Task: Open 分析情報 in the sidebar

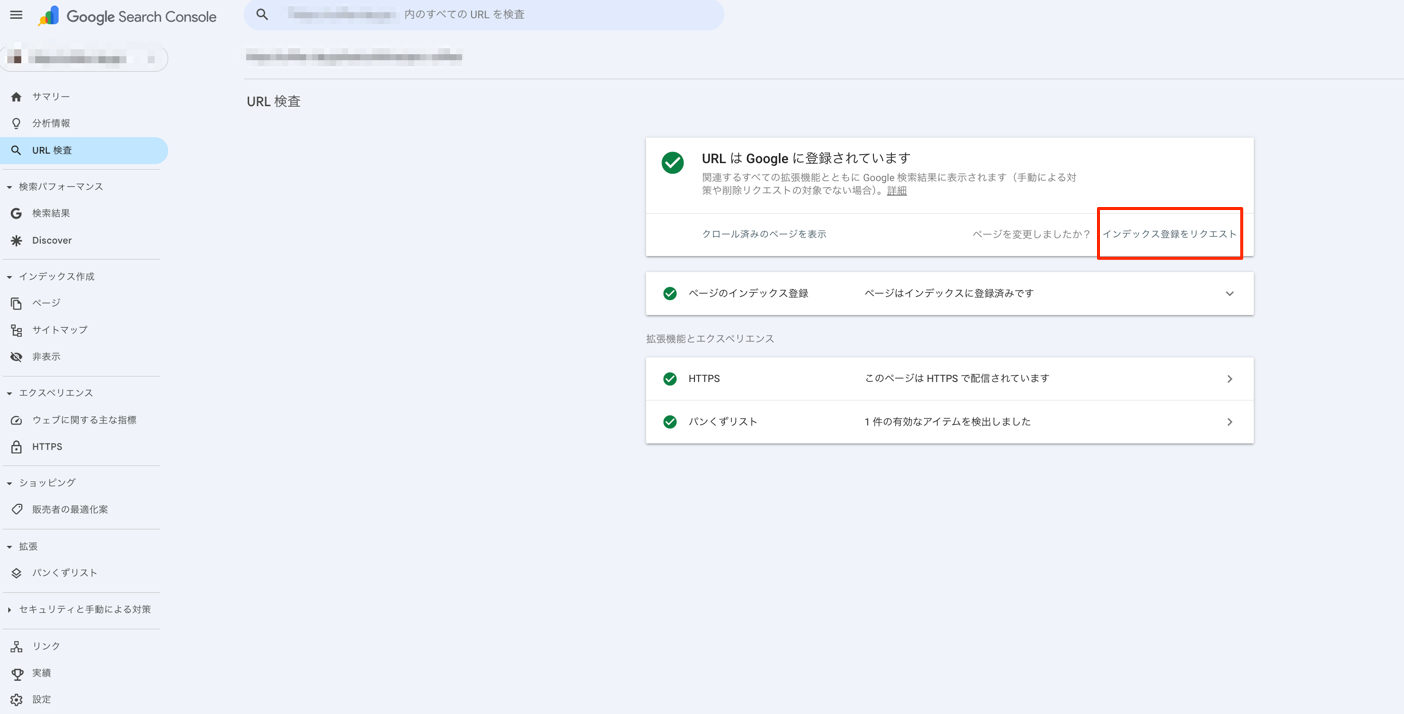Action: [50, 124]
